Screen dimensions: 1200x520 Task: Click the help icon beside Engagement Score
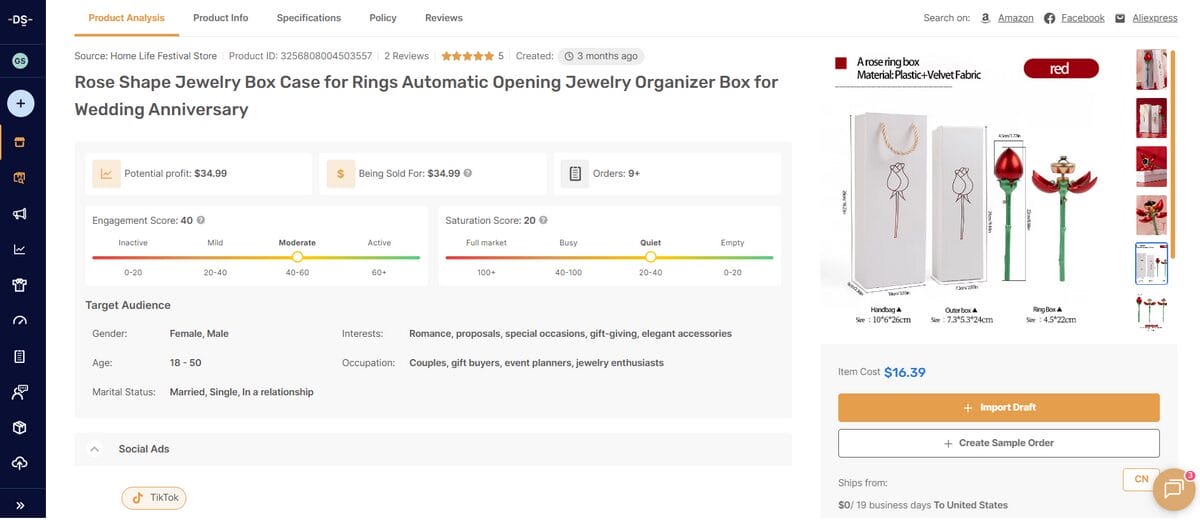pos(201,220)
